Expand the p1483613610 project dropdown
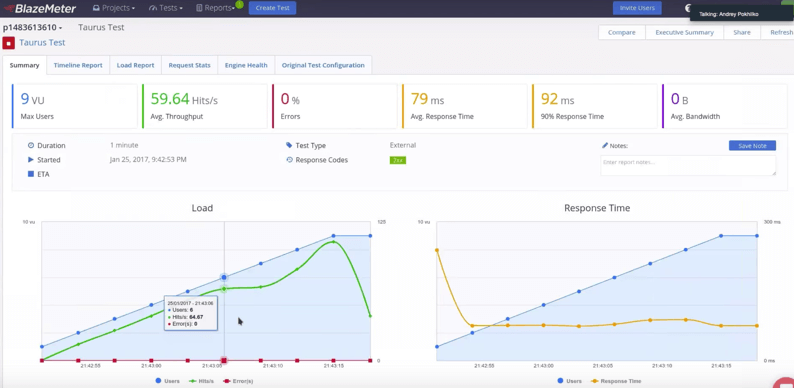The width and height of the screenshot is (794, 388). 32,28
